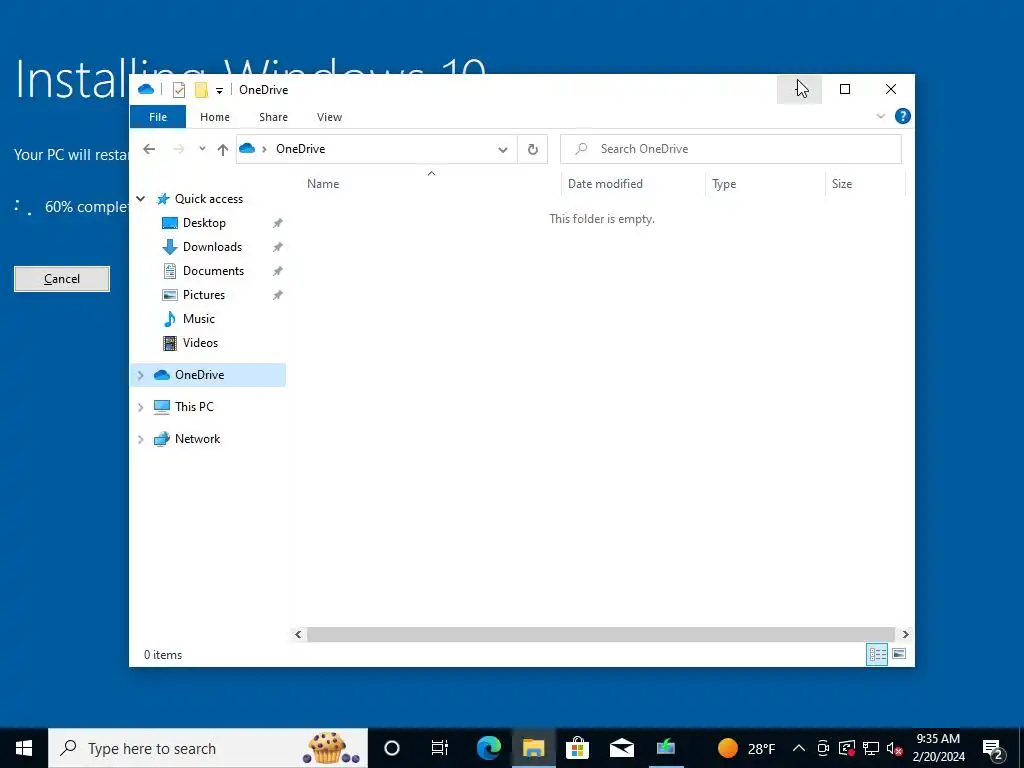Switch to Details view icon
1024x768 pixels.
(x=876, y=654)
